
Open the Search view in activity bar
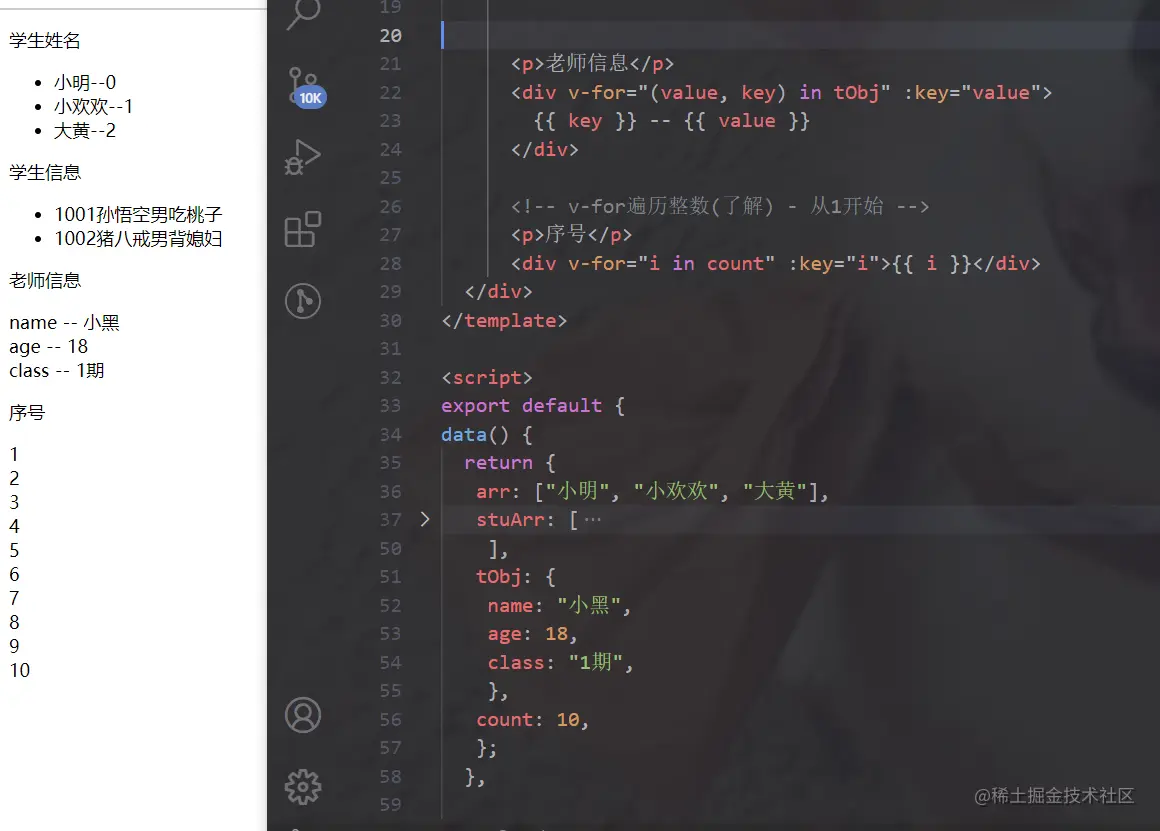coord(303,13)
